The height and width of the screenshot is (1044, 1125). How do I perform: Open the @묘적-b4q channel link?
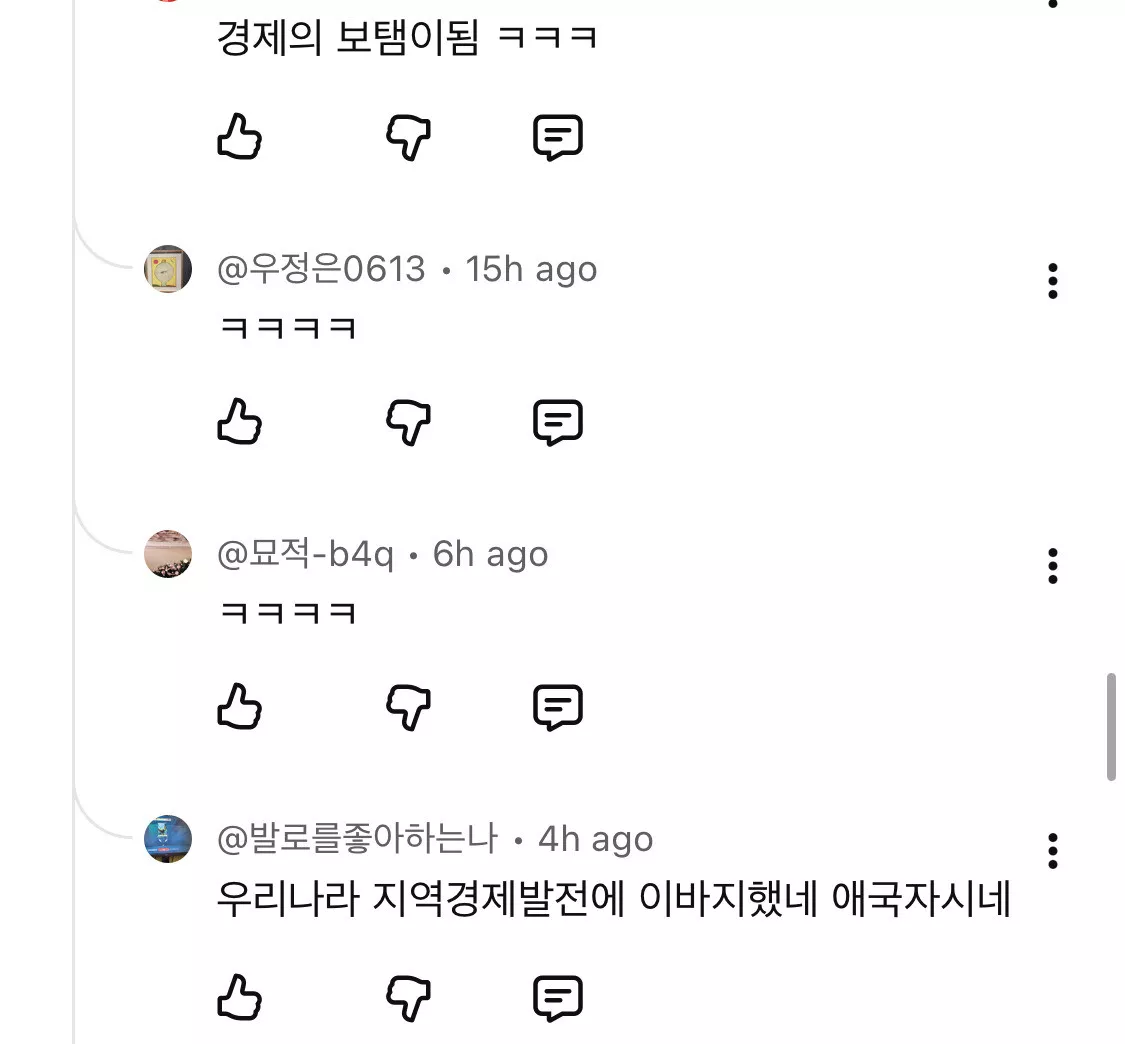pos(305,554)
